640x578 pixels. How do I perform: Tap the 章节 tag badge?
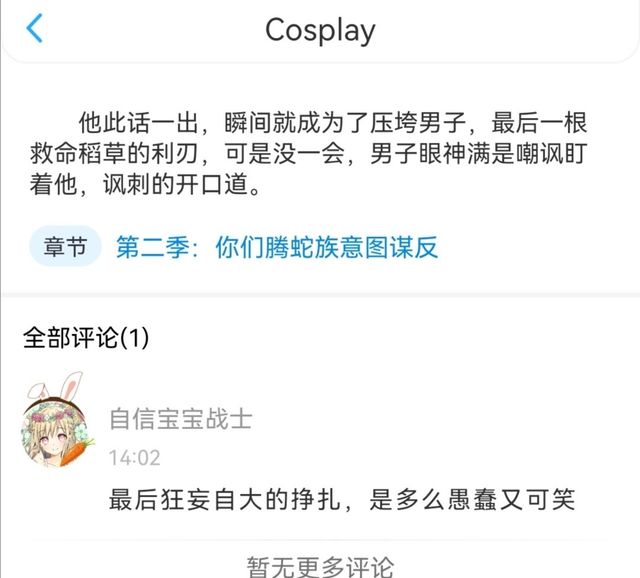click(x=65, y=247)
